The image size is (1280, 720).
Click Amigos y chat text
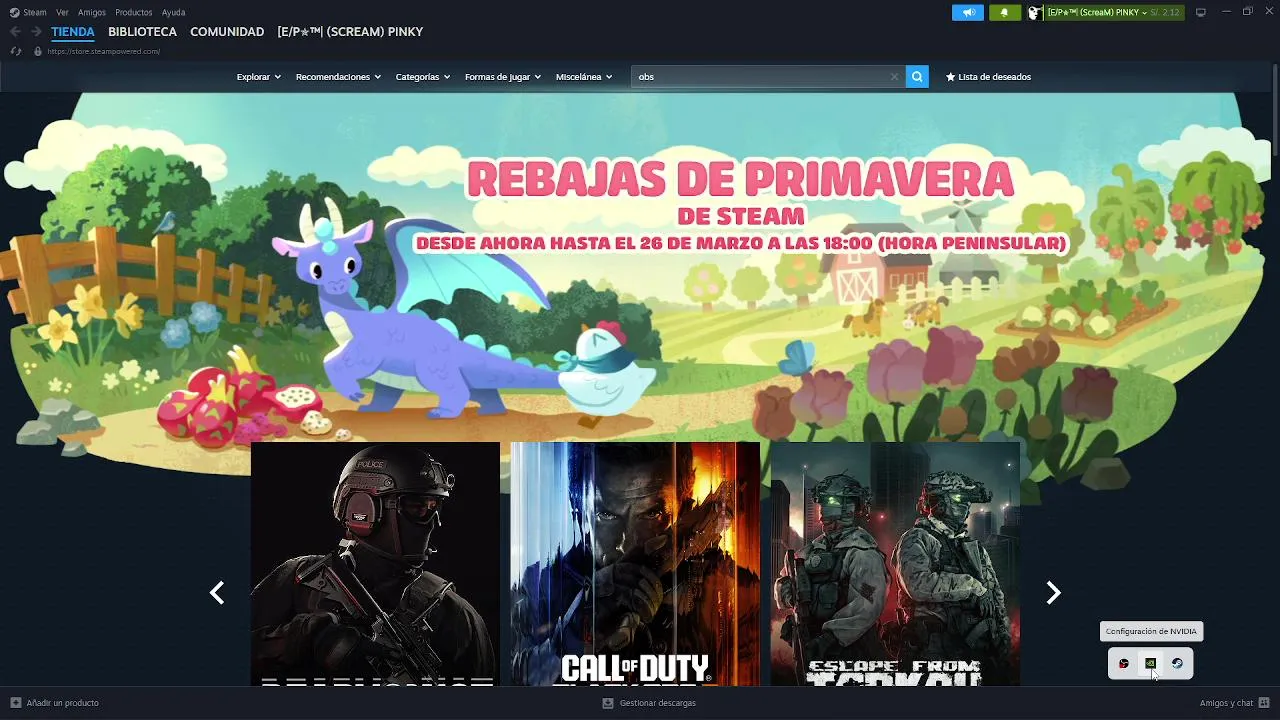[1226, 703]
